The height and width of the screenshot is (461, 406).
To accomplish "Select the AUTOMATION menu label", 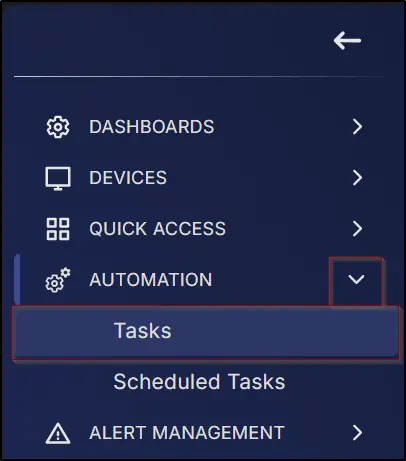I will click(151, 279).
